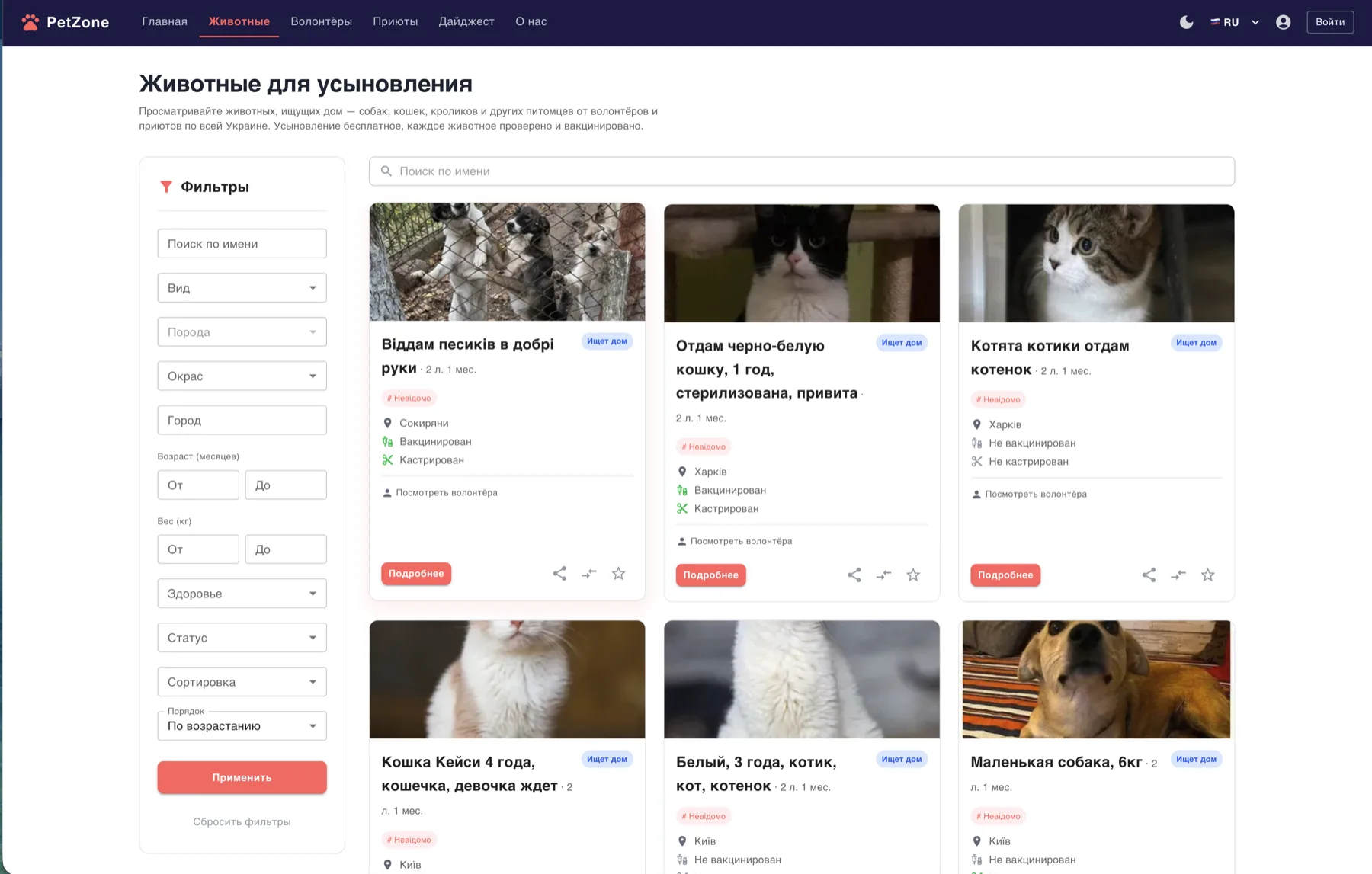Expand the Порода dropdown
This screenshot has width=1372, height=874.
[242, 332]
